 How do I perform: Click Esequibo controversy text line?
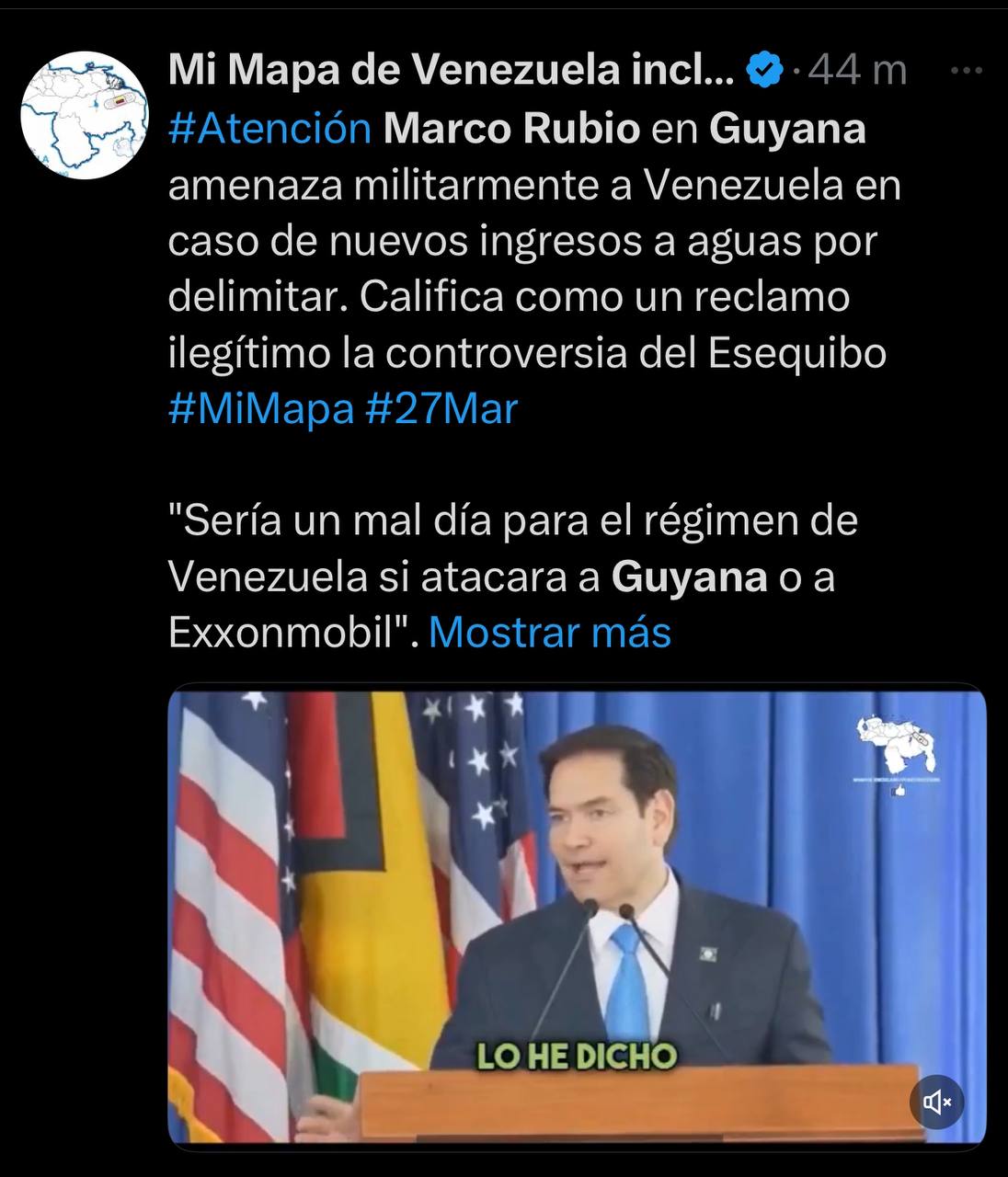pyautogui.click(x=527, y=354)
